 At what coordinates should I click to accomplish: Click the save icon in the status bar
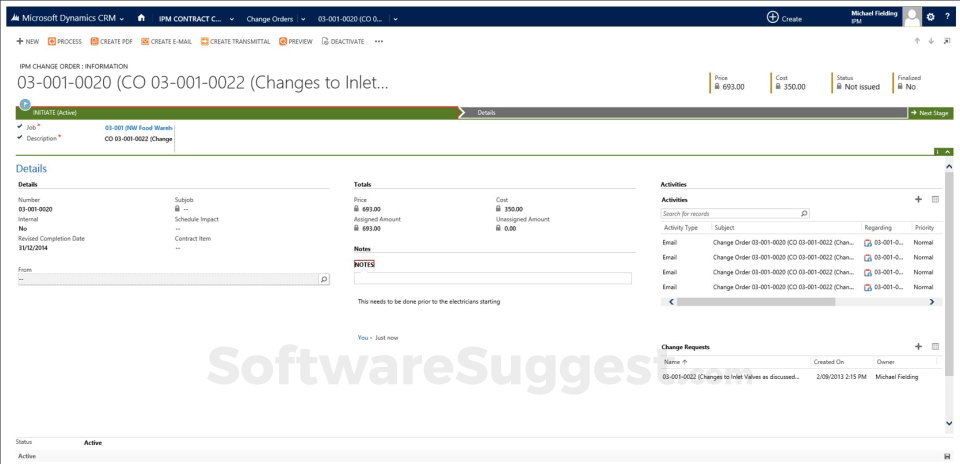pos(948,457)
